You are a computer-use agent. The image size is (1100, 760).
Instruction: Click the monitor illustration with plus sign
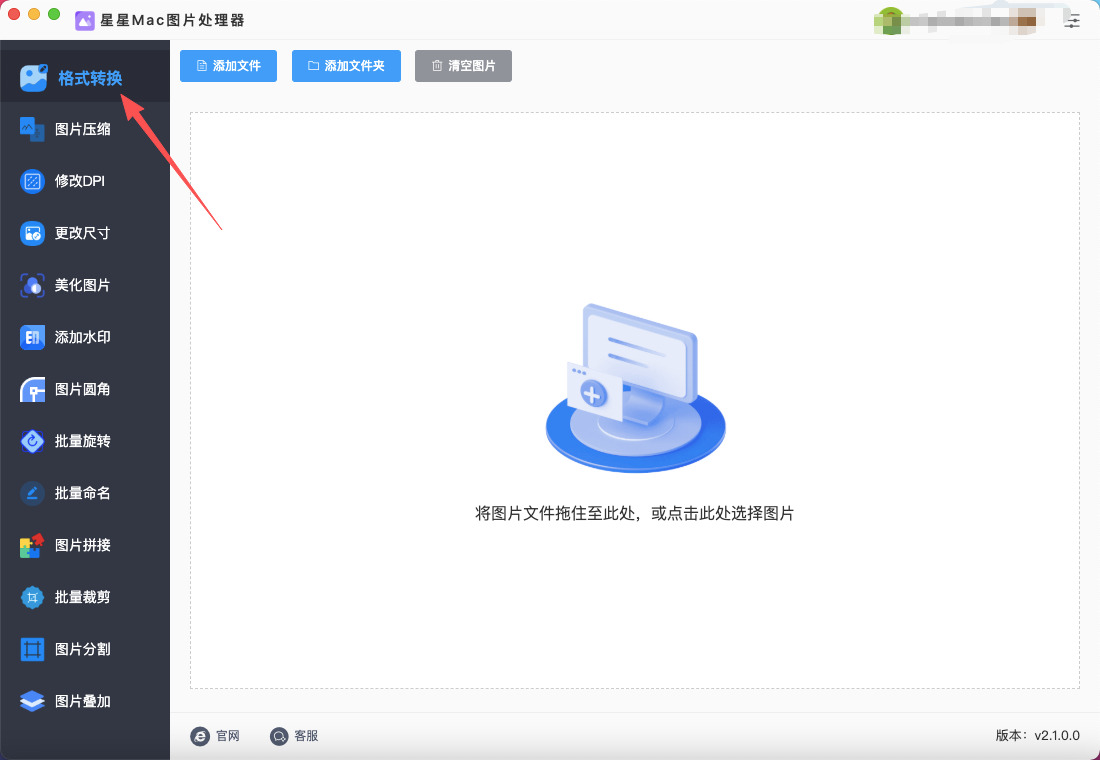[x=636, y=387]
